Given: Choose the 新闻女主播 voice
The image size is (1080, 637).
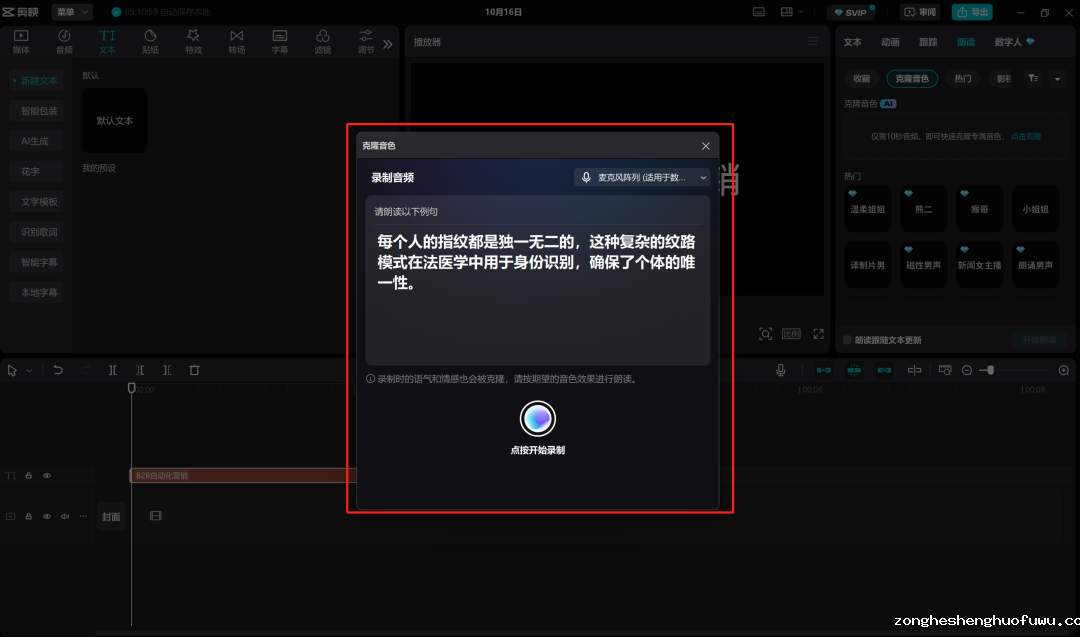Looking at the screenshot, I should coord(979,264).
